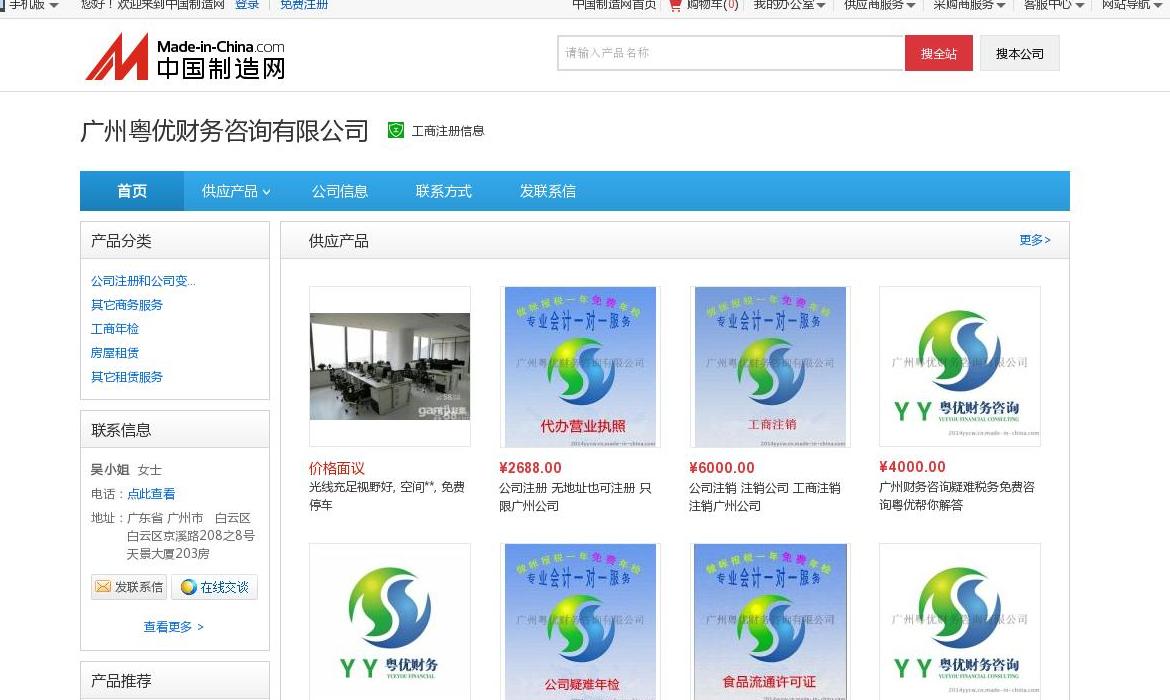1170x700 pixels.
Task: Click the 公司注册 无地址也可注册 title
Action: point(575,496)
